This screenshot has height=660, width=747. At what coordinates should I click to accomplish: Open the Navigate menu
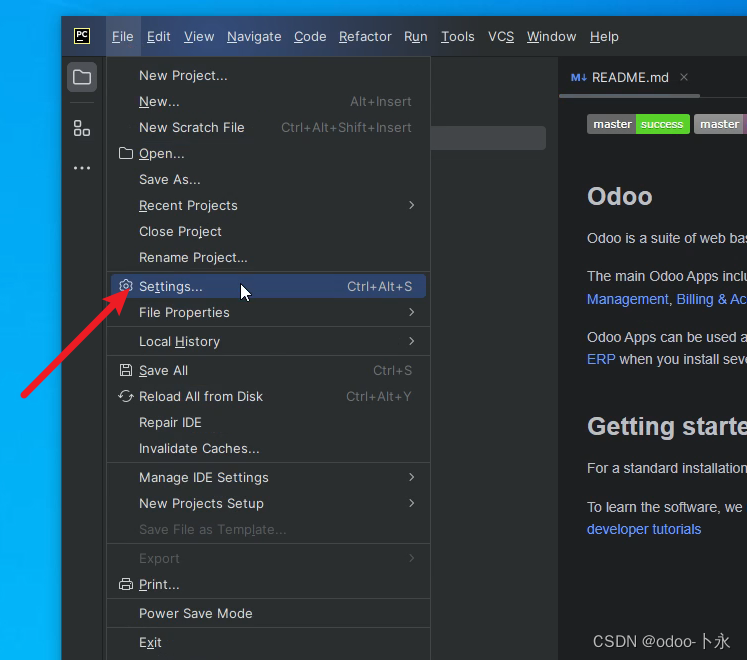(254, 37)
